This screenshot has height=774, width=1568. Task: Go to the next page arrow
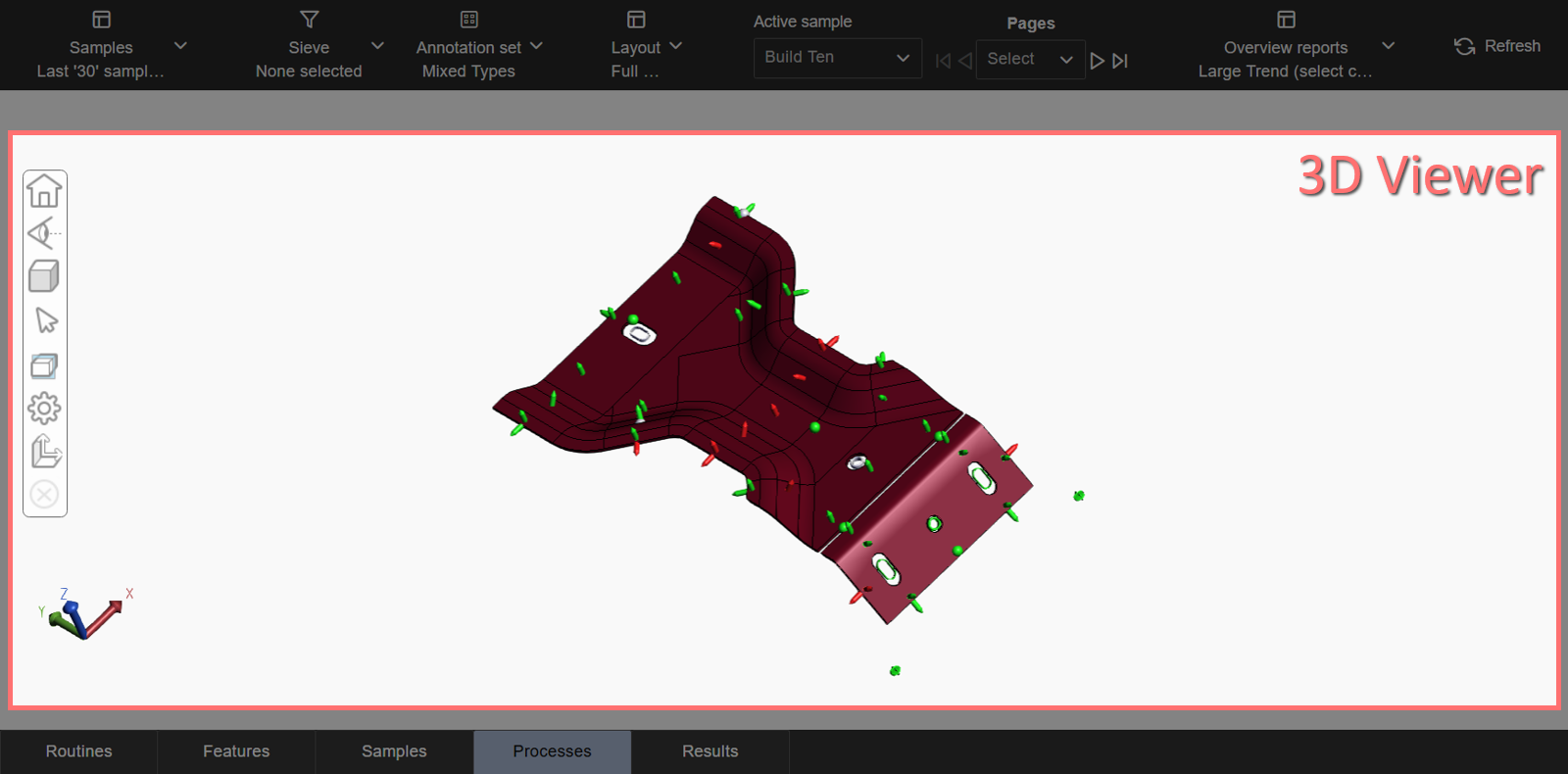1097,61
